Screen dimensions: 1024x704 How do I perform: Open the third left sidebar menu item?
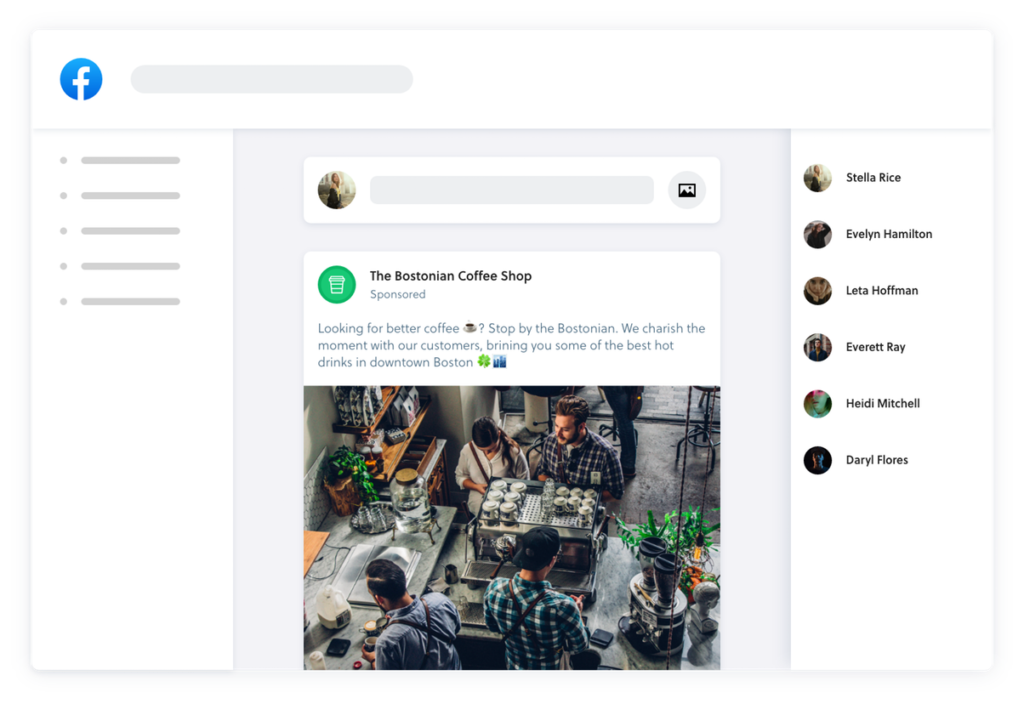tap(130, 231)
